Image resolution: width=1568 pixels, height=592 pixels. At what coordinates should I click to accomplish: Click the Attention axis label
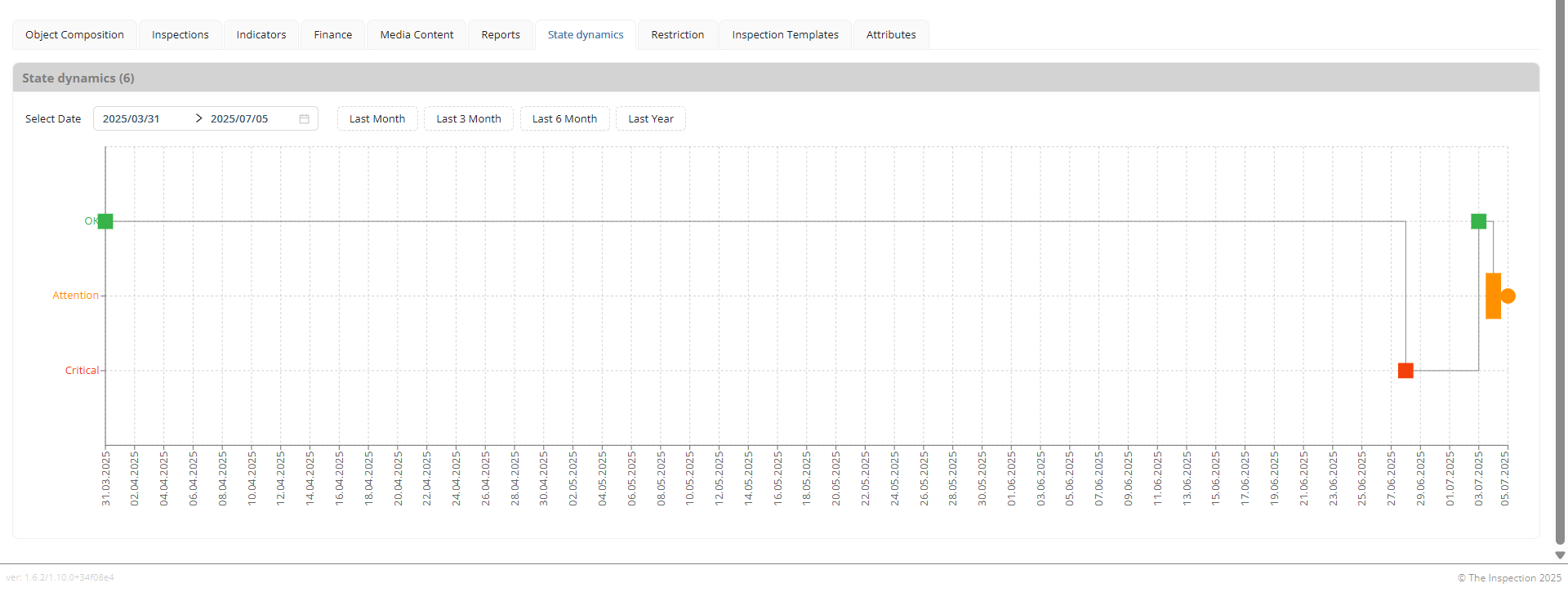(76, 296)
